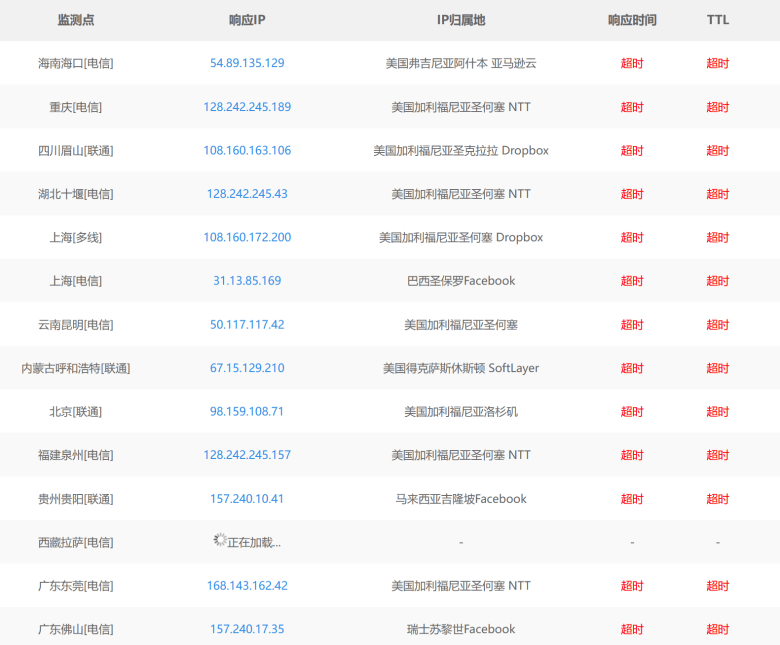
Task: Click response time 超时 in 四川眉山 row
Action: [x=632, y=150]
